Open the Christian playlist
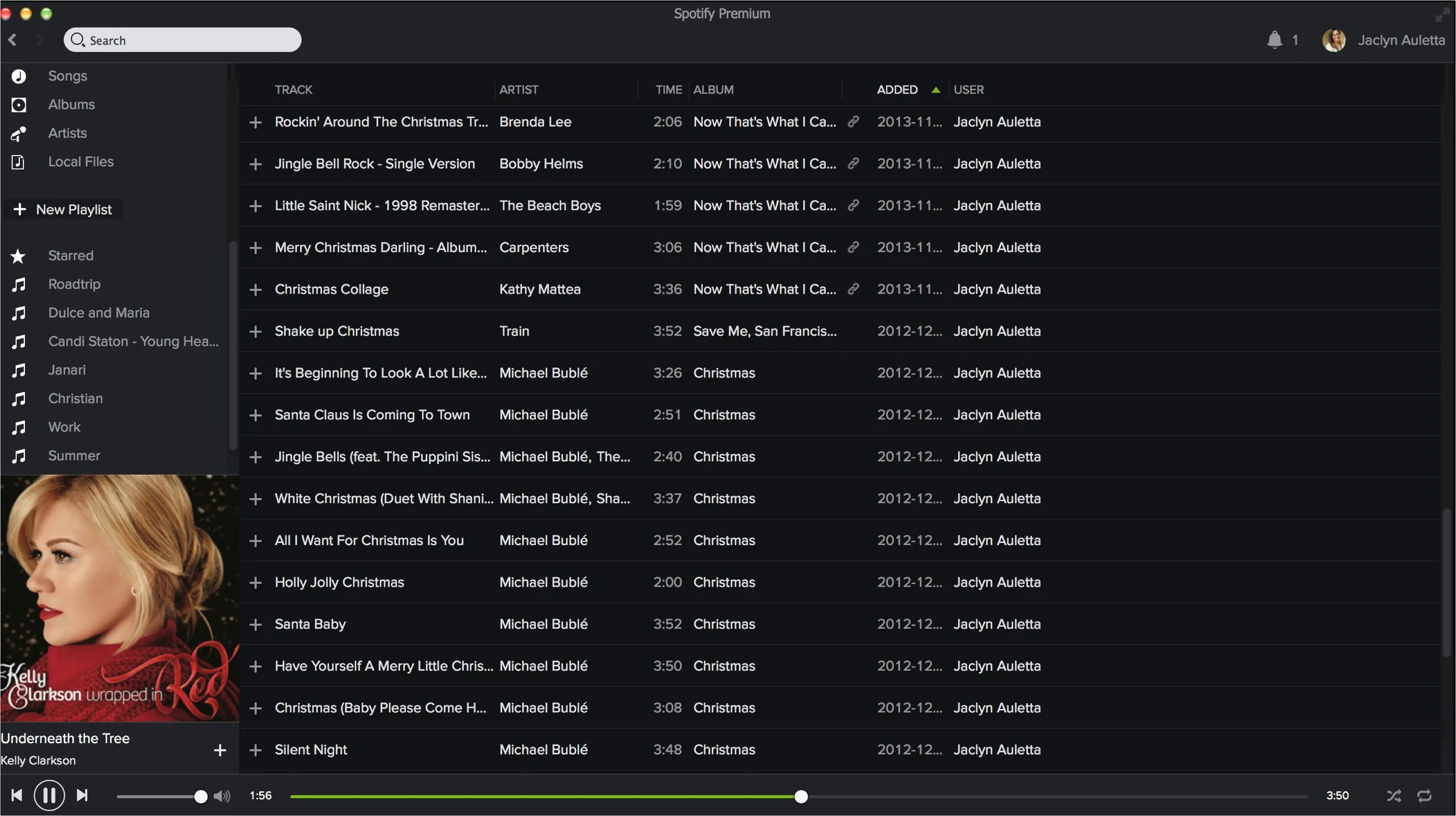The width and height of the screenshot is (1456, 816). click(x=75, y=398)
